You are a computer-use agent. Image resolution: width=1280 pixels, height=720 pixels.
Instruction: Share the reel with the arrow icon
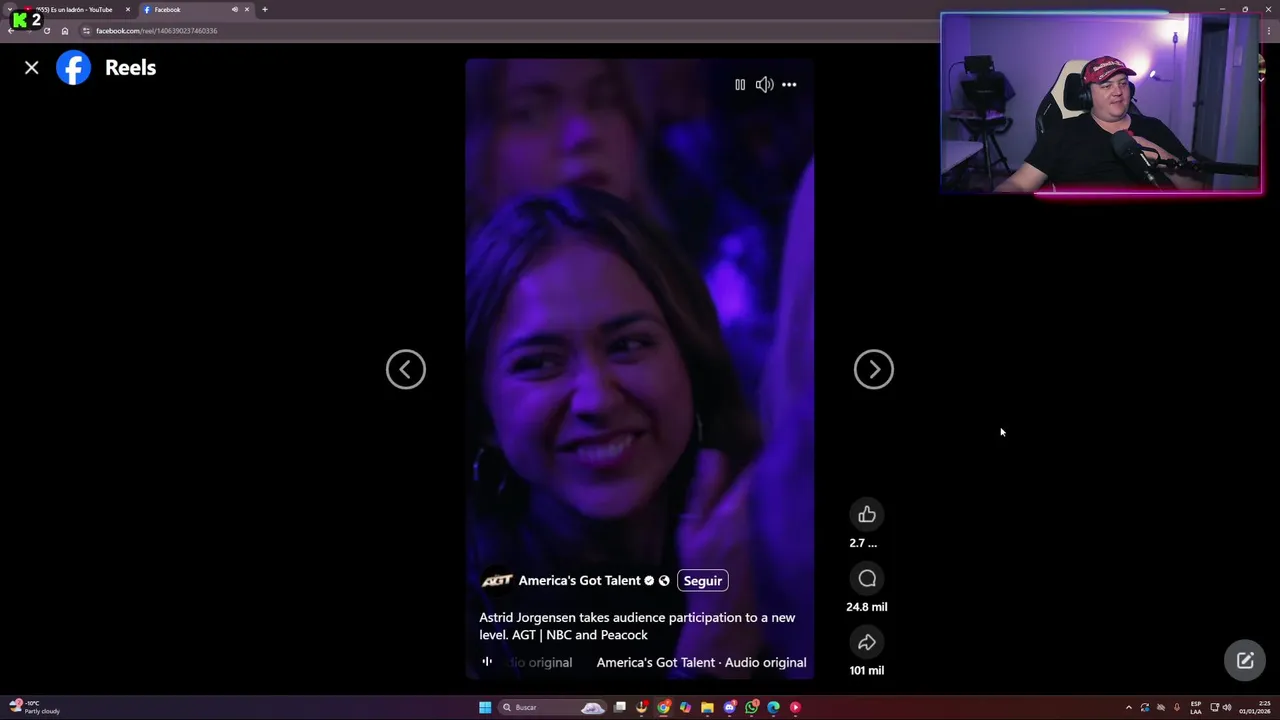click(x=867, y=642)
